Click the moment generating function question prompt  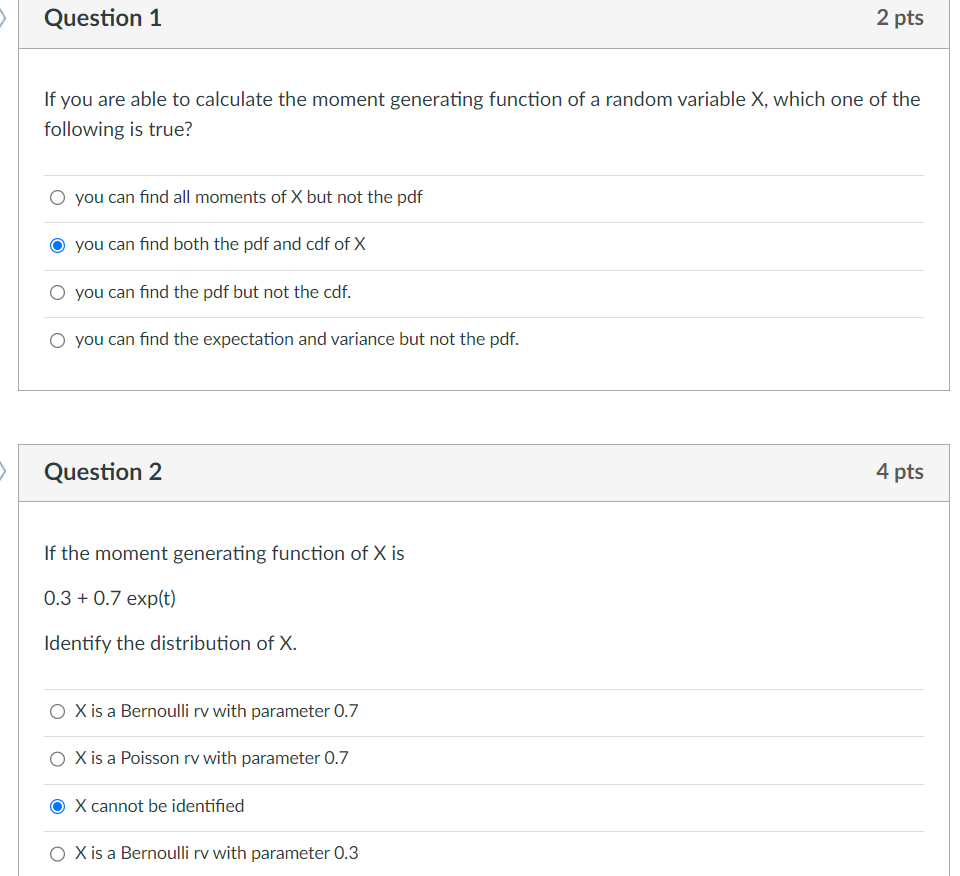point(224,553)
